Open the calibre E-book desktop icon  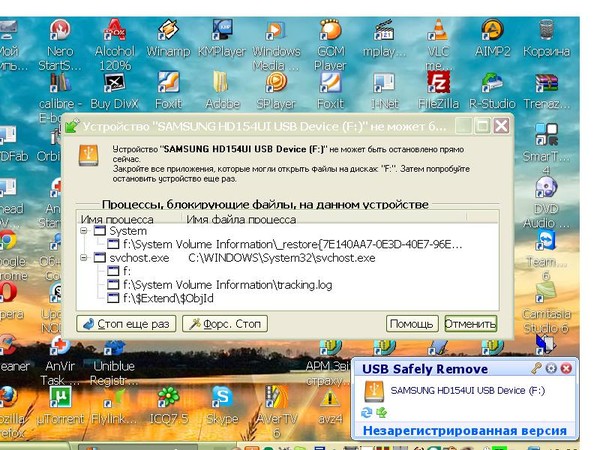click(60, 92)
